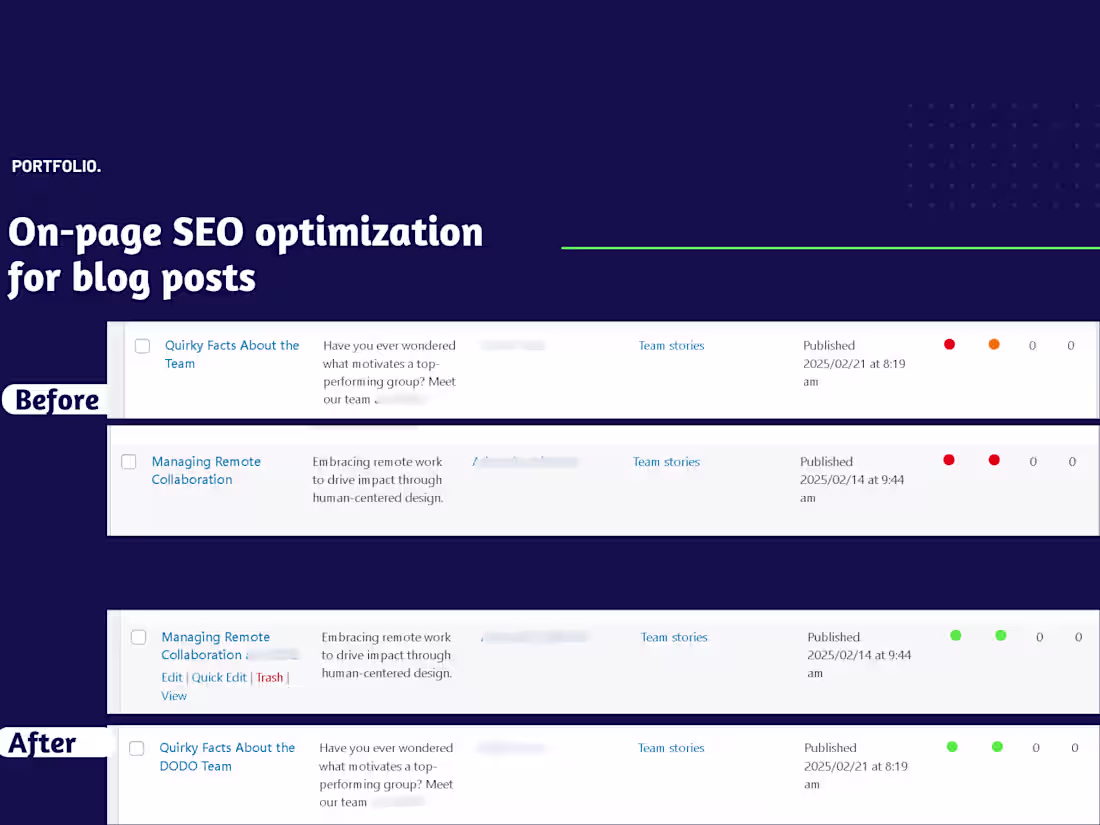The height and width of the screenshot is (825, 1100).
Task: Open post Quirky Facts About the DODO Team
Action: point(227,756)
